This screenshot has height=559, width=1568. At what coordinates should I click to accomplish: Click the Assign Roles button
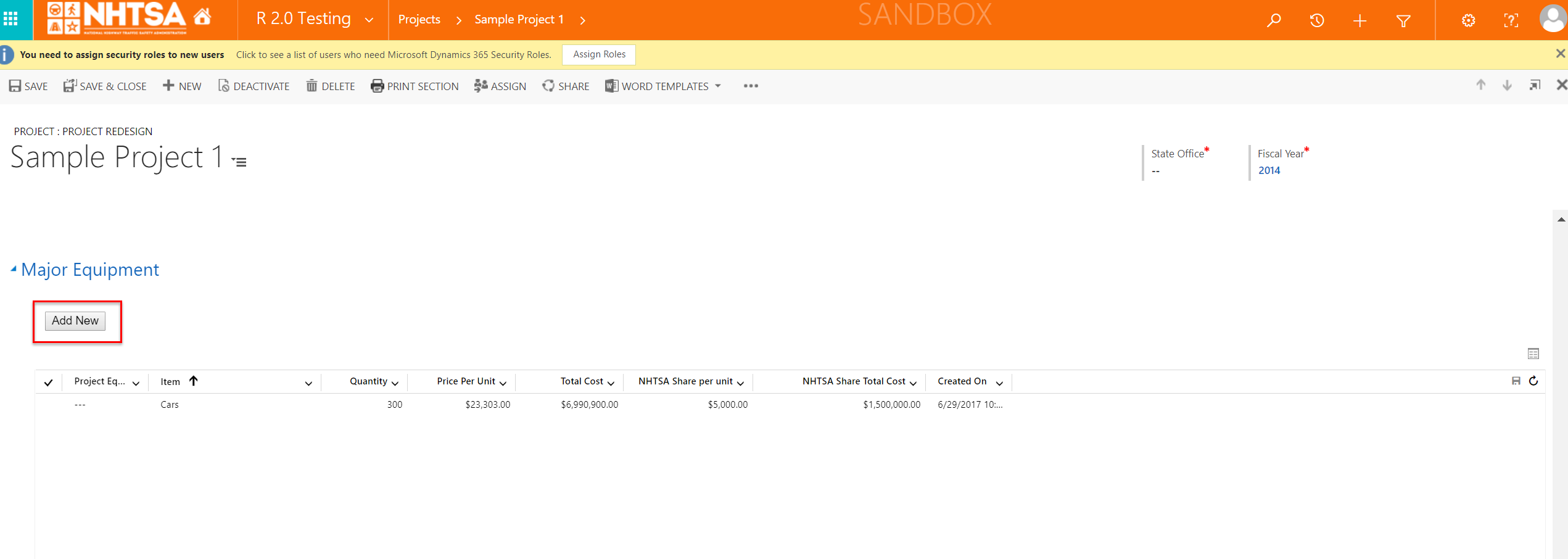point(599,54)
